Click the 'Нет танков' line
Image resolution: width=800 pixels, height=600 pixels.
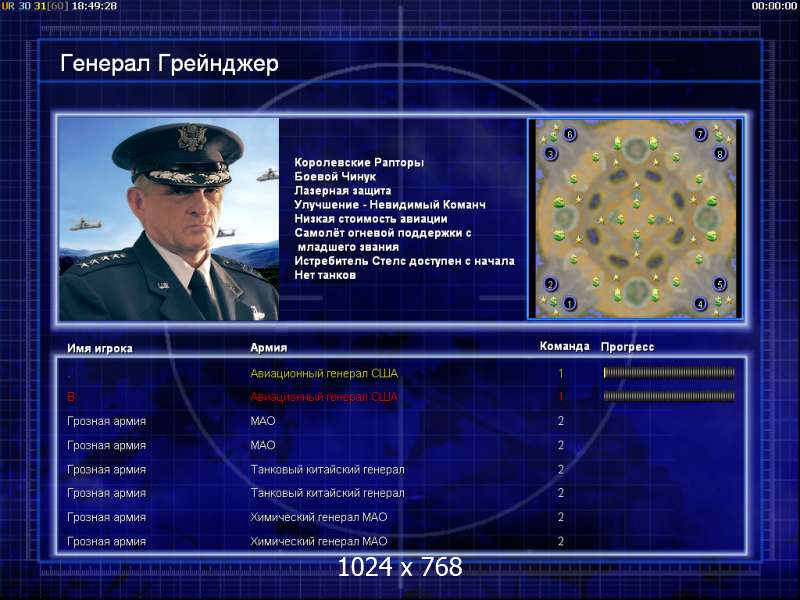click(x=324, y=275)
